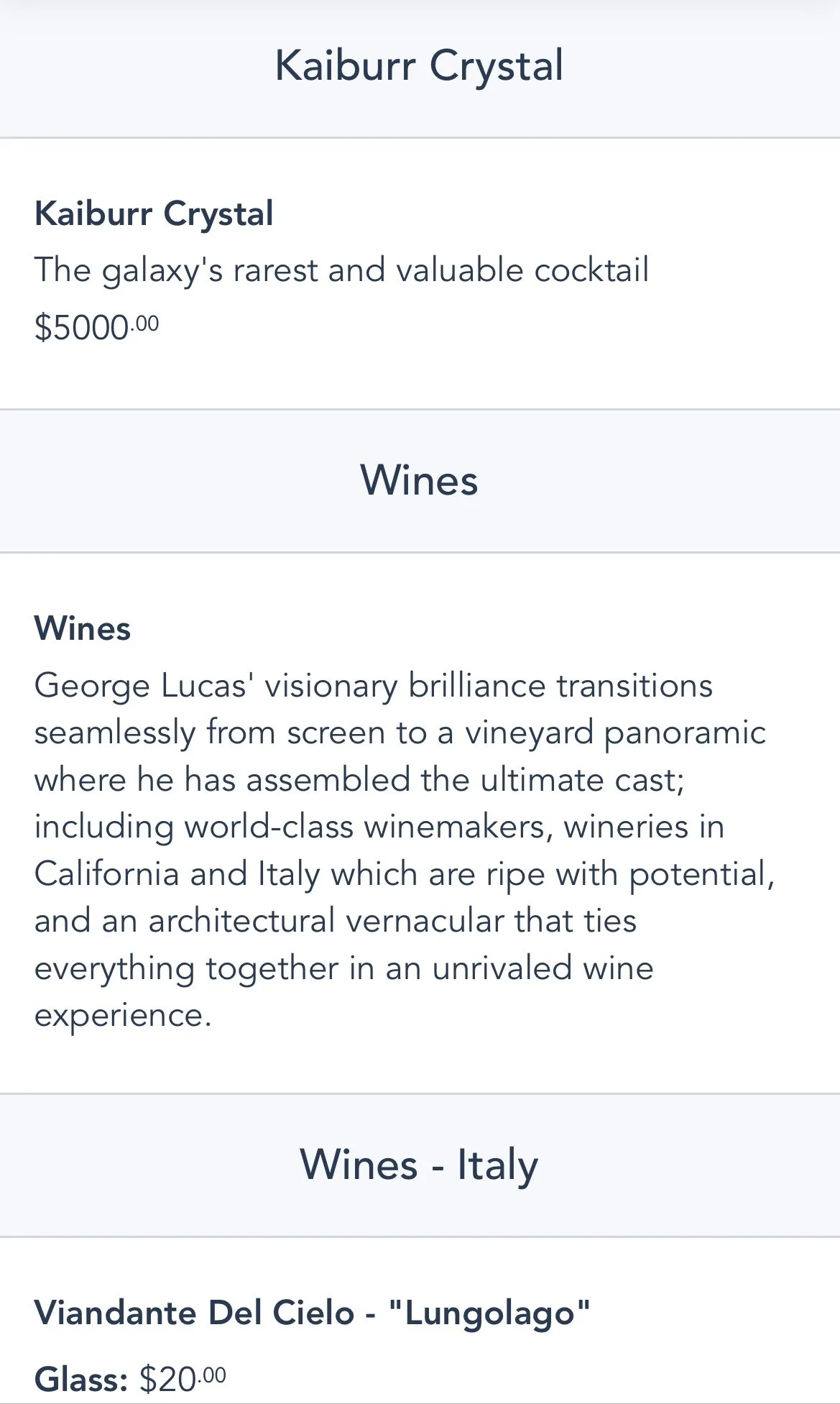
Task: Select the Kaiburr Crystal item title
Action: (x=154, y=214)
